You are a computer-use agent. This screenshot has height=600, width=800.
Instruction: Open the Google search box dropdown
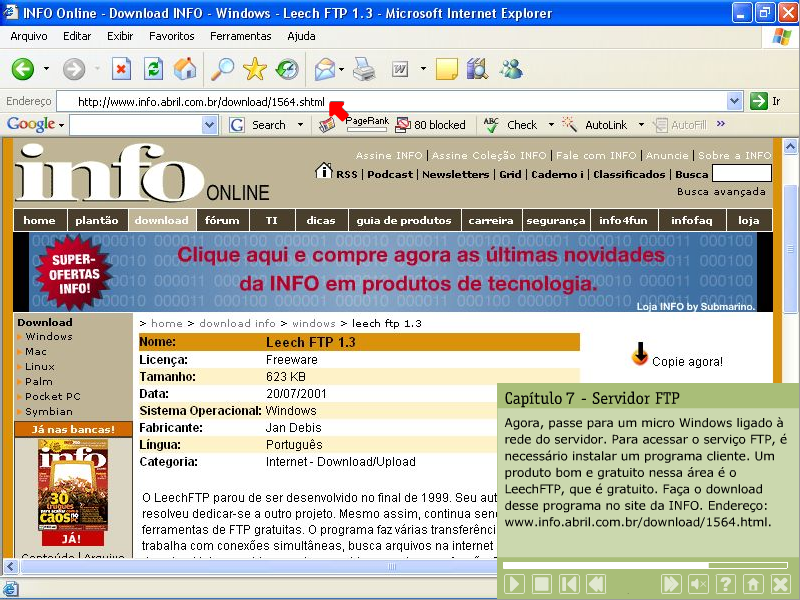point(209,125)
